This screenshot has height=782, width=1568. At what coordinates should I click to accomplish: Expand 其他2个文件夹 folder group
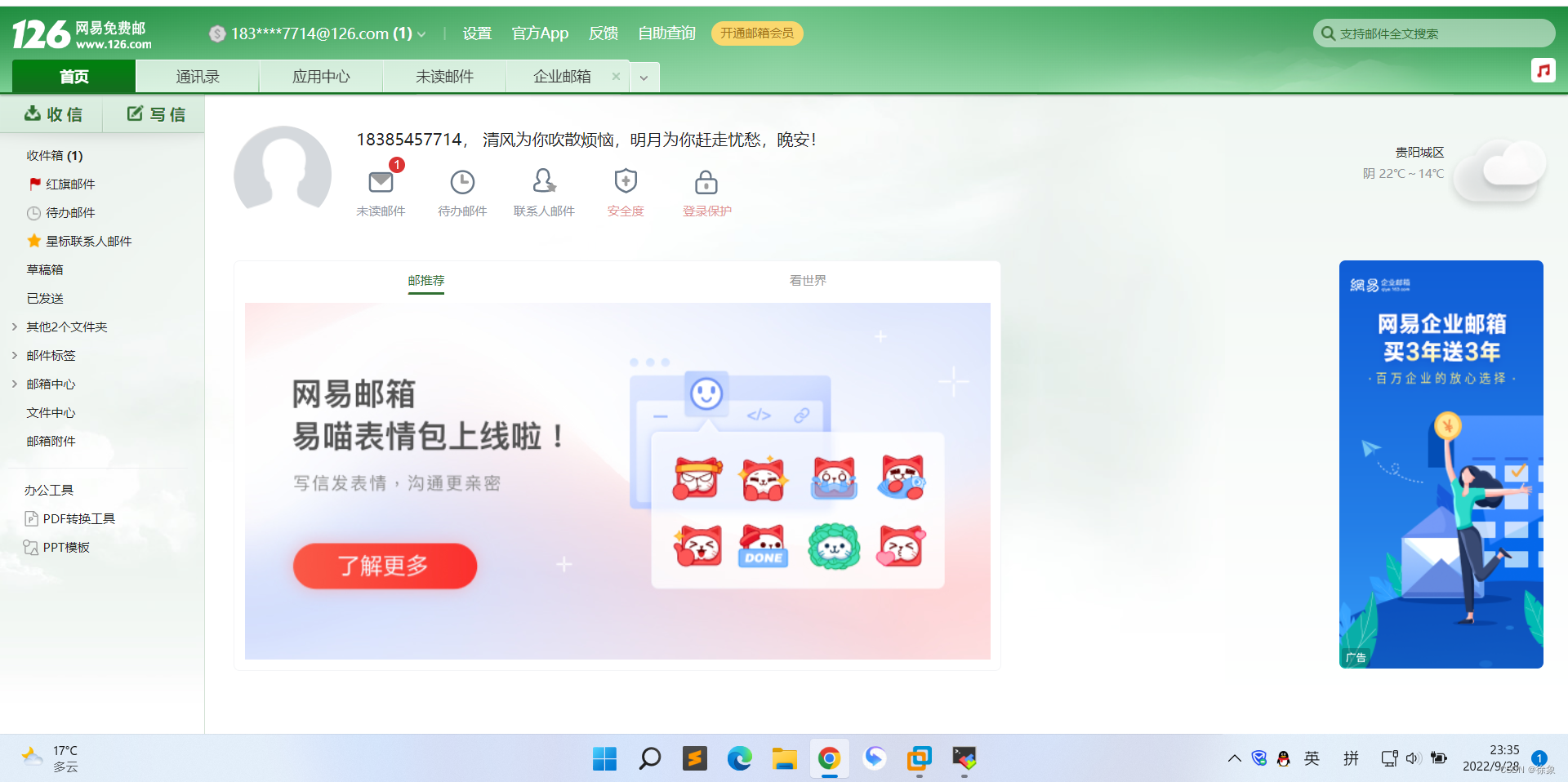[x=15, y=327]
